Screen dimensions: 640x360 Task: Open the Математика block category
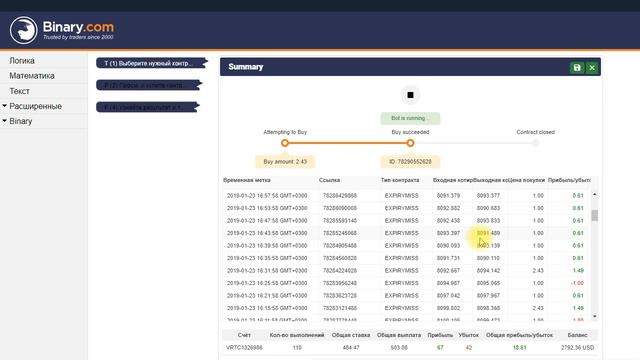32,76
